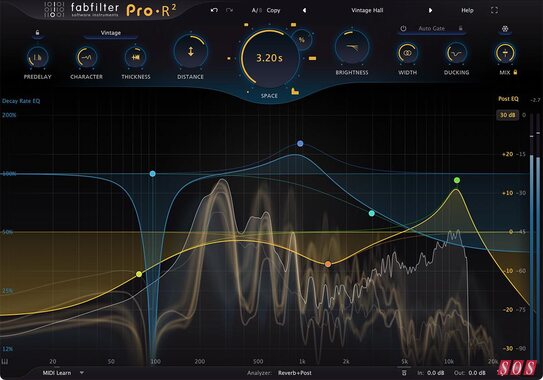This screenshot has height=380, width=543.
Task: Click the piano display icon at bottom left
Action: [x=5, y=362]
